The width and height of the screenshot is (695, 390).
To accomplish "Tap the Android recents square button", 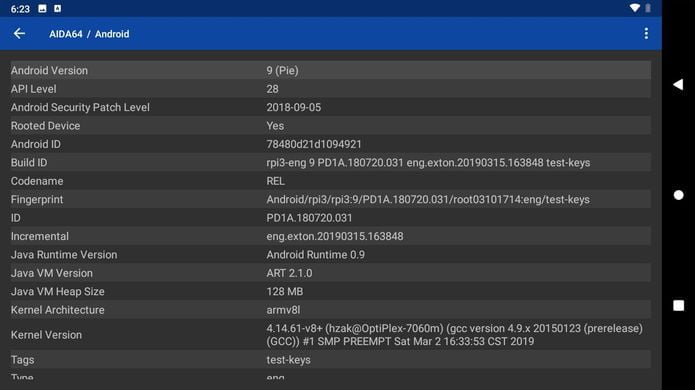I will pos(678,305).
